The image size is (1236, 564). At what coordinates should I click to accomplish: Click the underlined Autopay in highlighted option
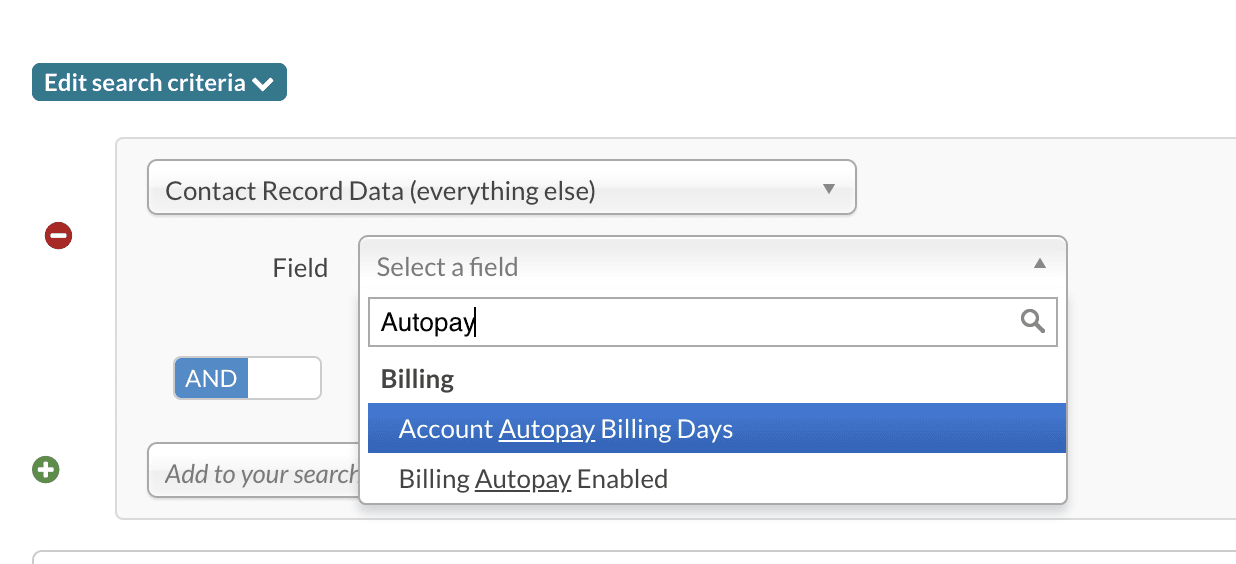click(x=546, y=429)
